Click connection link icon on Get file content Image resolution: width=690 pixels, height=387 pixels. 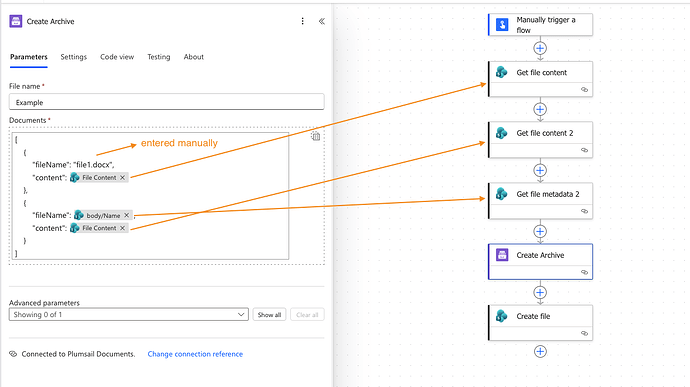pos(584,90)
